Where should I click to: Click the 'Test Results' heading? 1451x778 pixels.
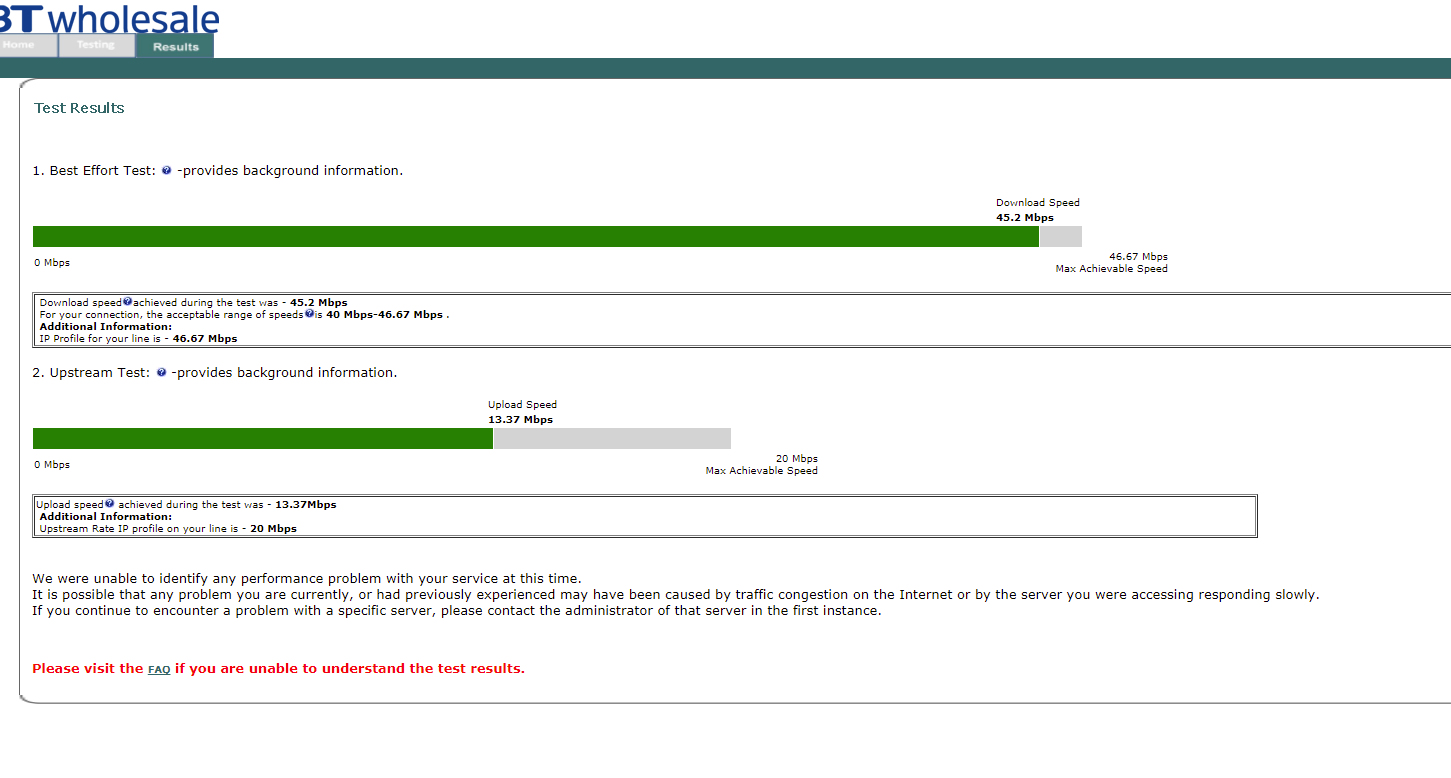click(x=79, y=108)
